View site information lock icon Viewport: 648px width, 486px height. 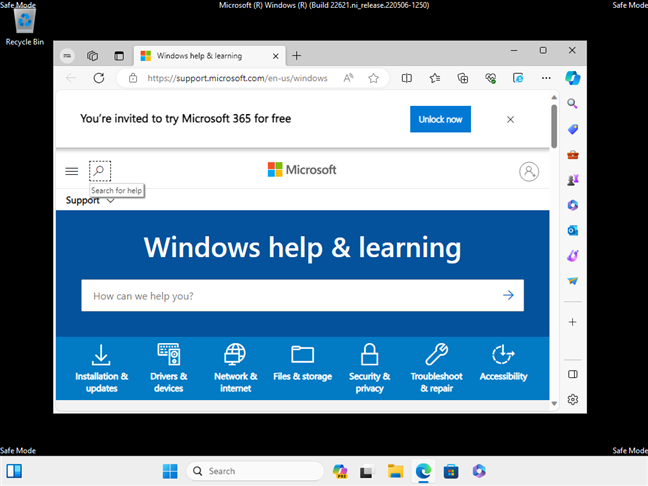click(133, 78)
